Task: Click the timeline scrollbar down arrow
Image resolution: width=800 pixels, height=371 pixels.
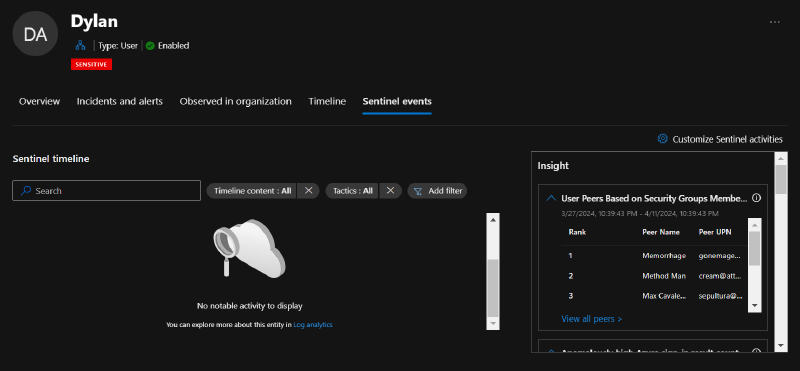Action: (x=493, y=324)
